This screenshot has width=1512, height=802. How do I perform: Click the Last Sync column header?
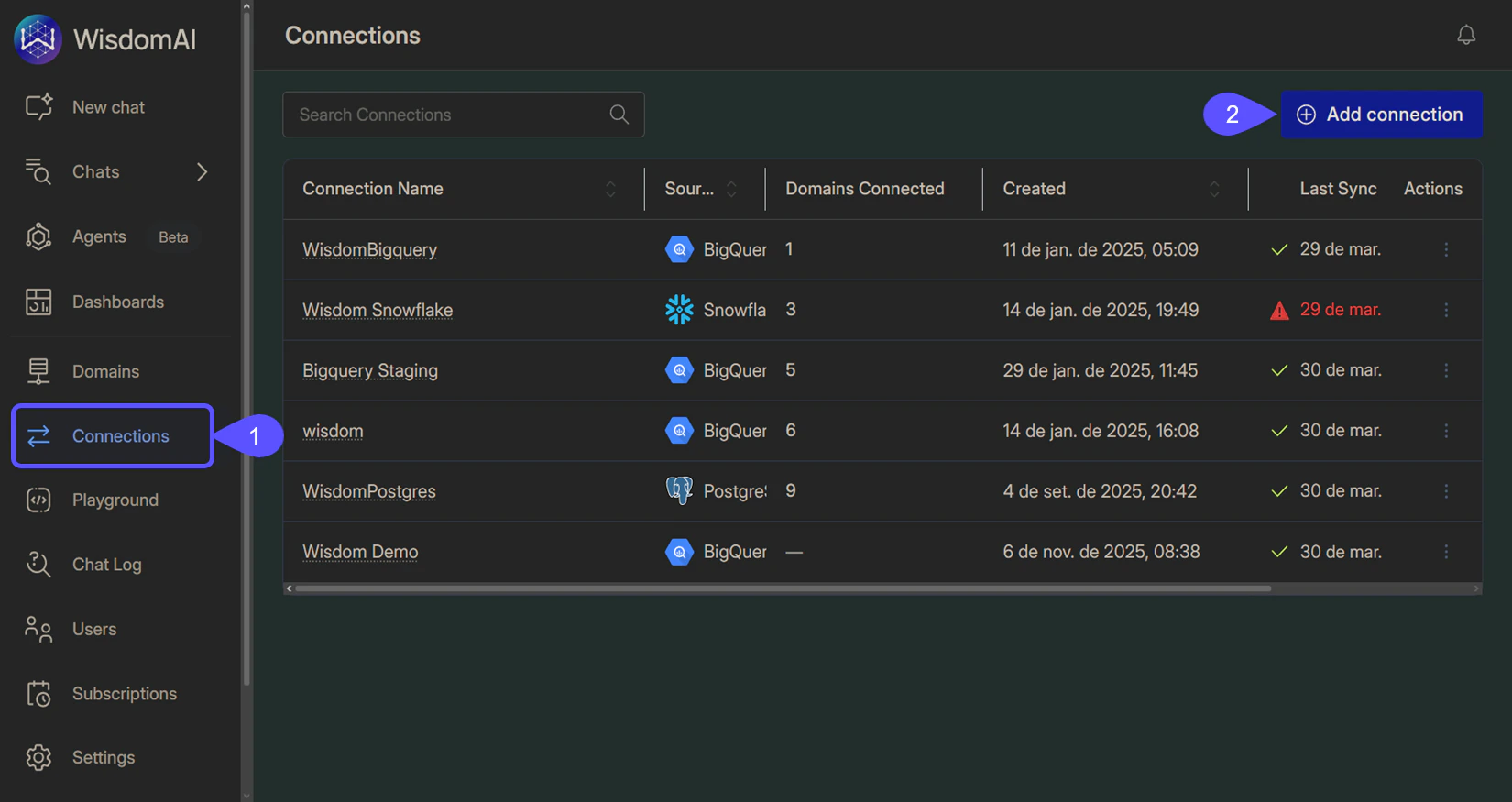click(1338, 189)
